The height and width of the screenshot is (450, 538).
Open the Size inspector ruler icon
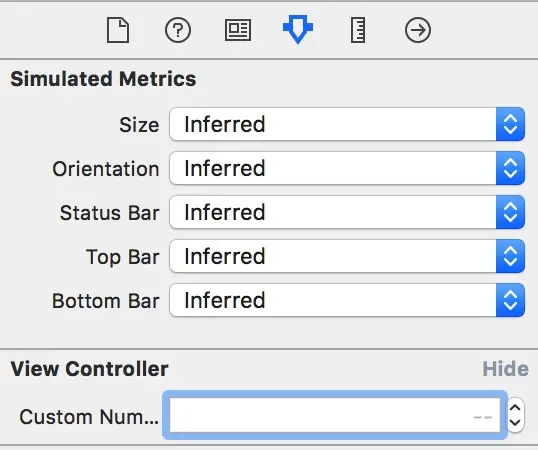point(358,31)
